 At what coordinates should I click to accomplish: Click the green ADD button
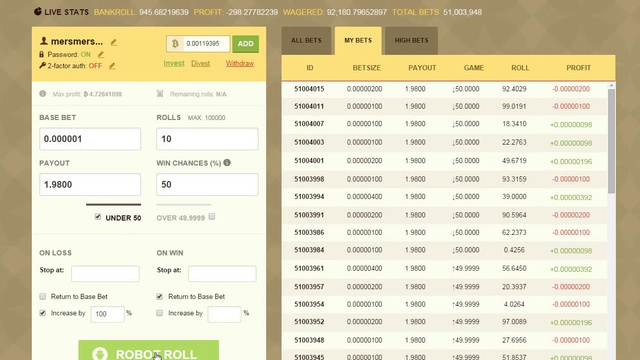[x=246, y=44]
